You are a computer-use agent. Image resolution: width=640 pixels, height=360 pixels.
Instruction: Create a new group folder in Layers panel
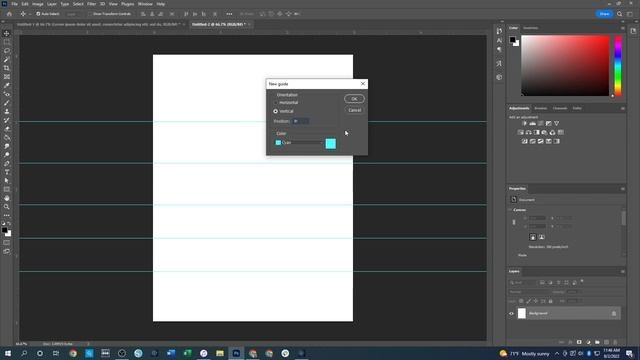click(x=597, y=342)
